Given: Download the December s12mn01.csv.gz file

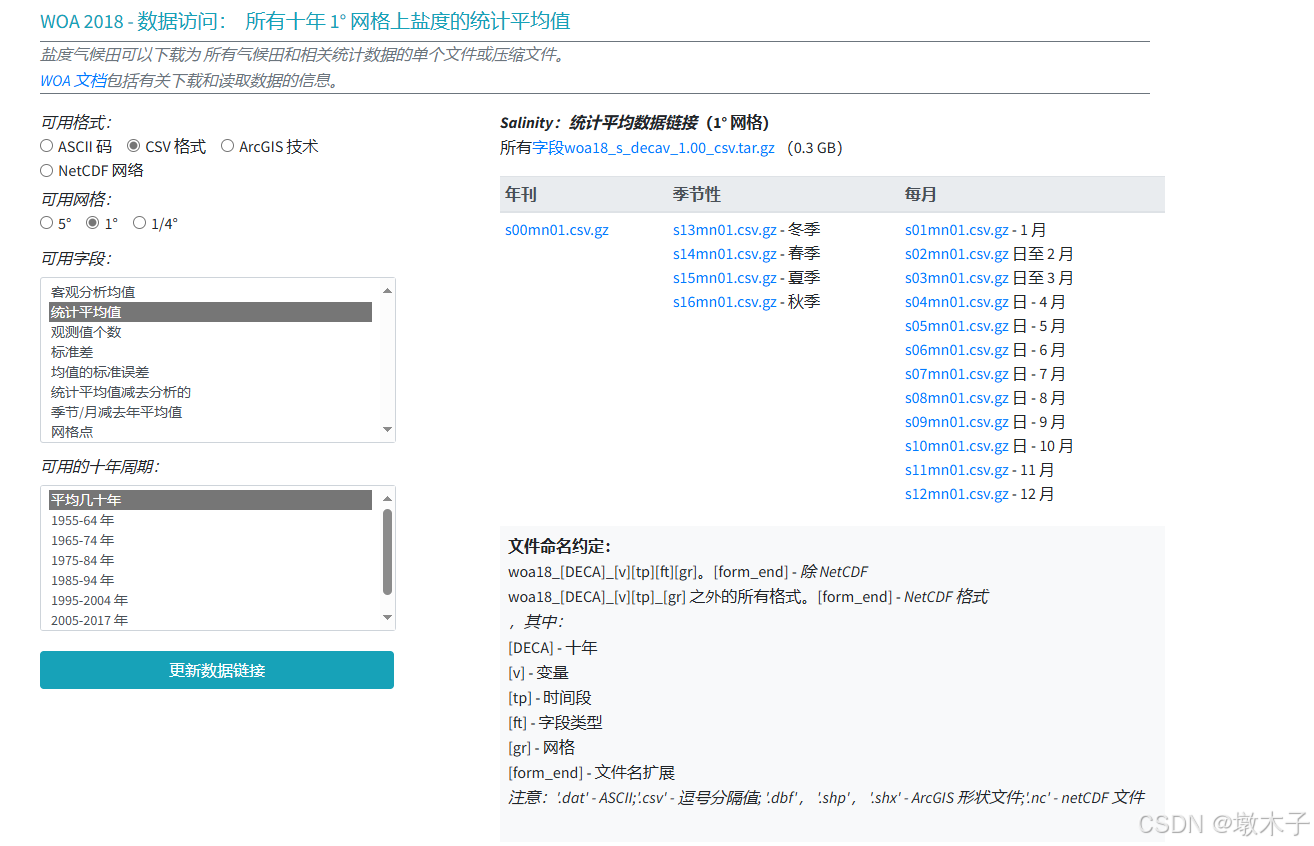Looking at the screenshot, I should 957,493.
